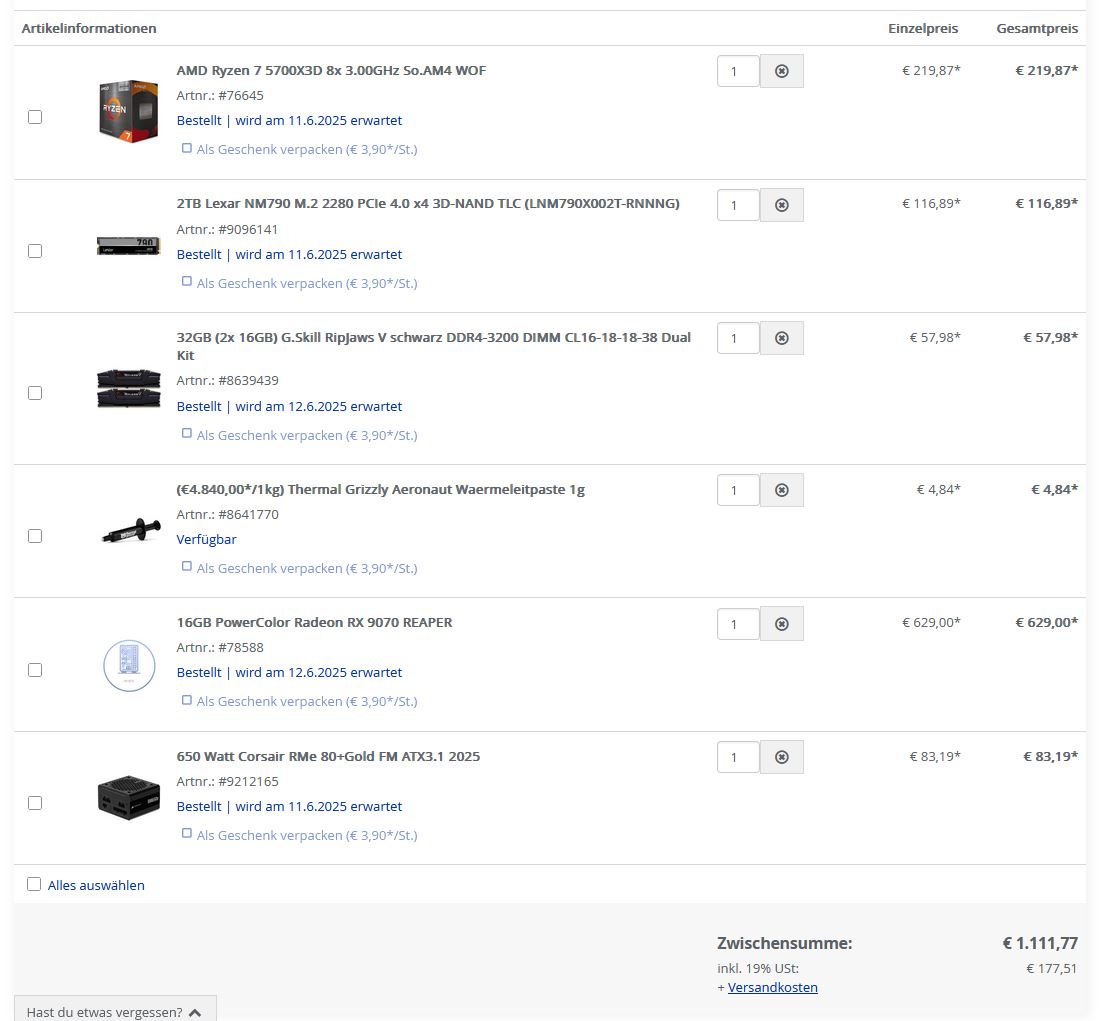Select the PowerColor Radeon RX 9070 row checkbox
This screenshot has height=1021, width=1099.
pyautogui.click(x=35, y=670)
